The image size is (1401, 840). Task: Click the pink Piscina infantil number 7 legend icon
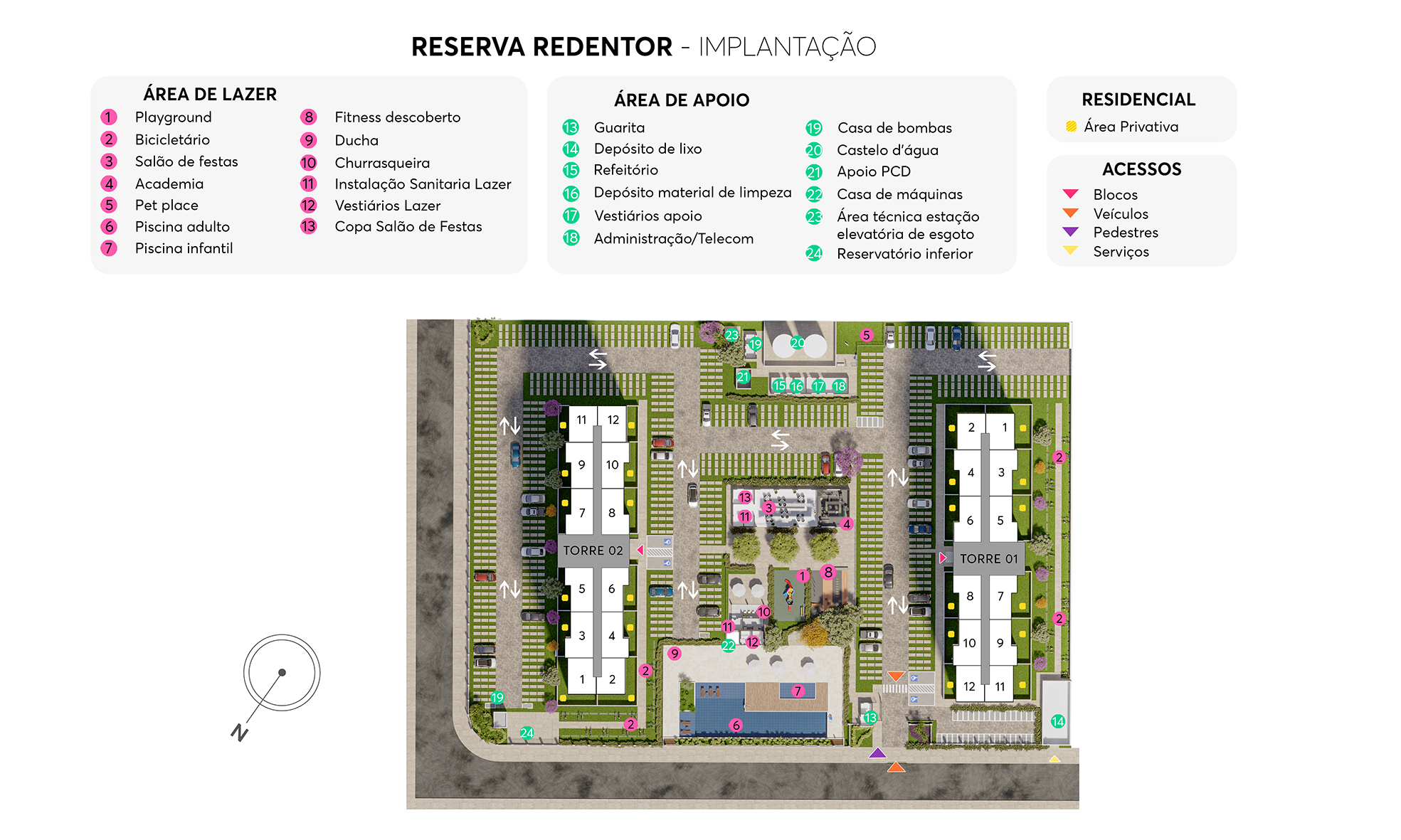tap(109, 248)
